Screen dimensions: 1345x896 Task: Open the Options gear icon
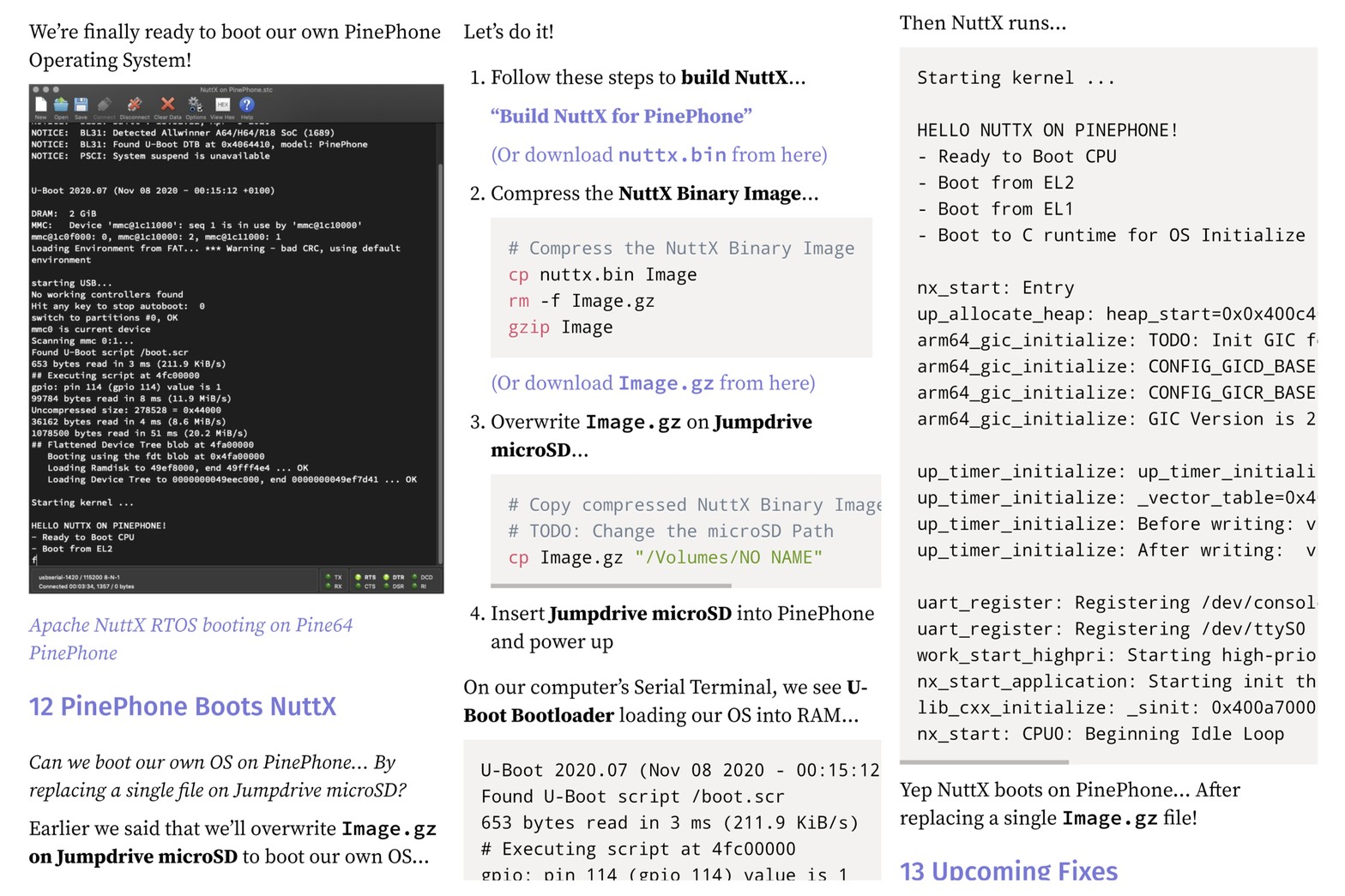[196, 105]
